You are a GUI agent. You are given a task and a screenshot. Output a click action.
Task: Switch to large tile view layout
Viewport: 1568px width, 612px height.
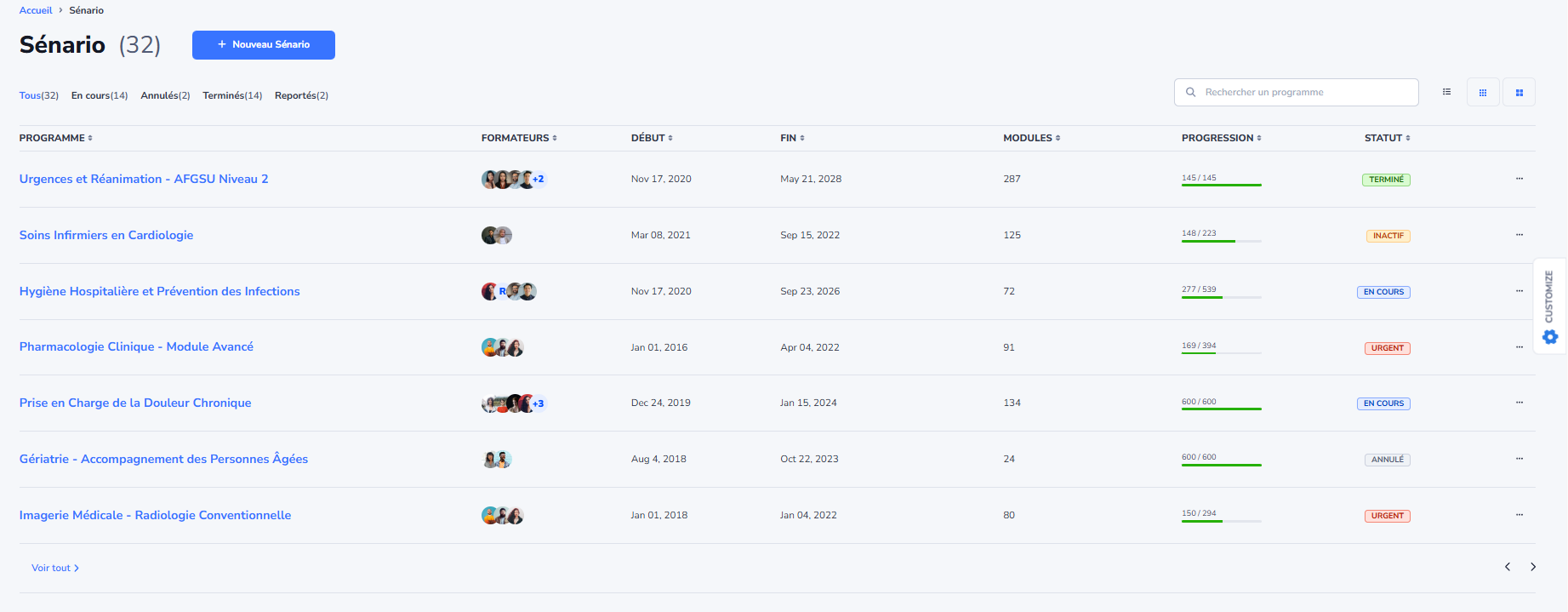pyautogui.click(x=1519, y=92)
